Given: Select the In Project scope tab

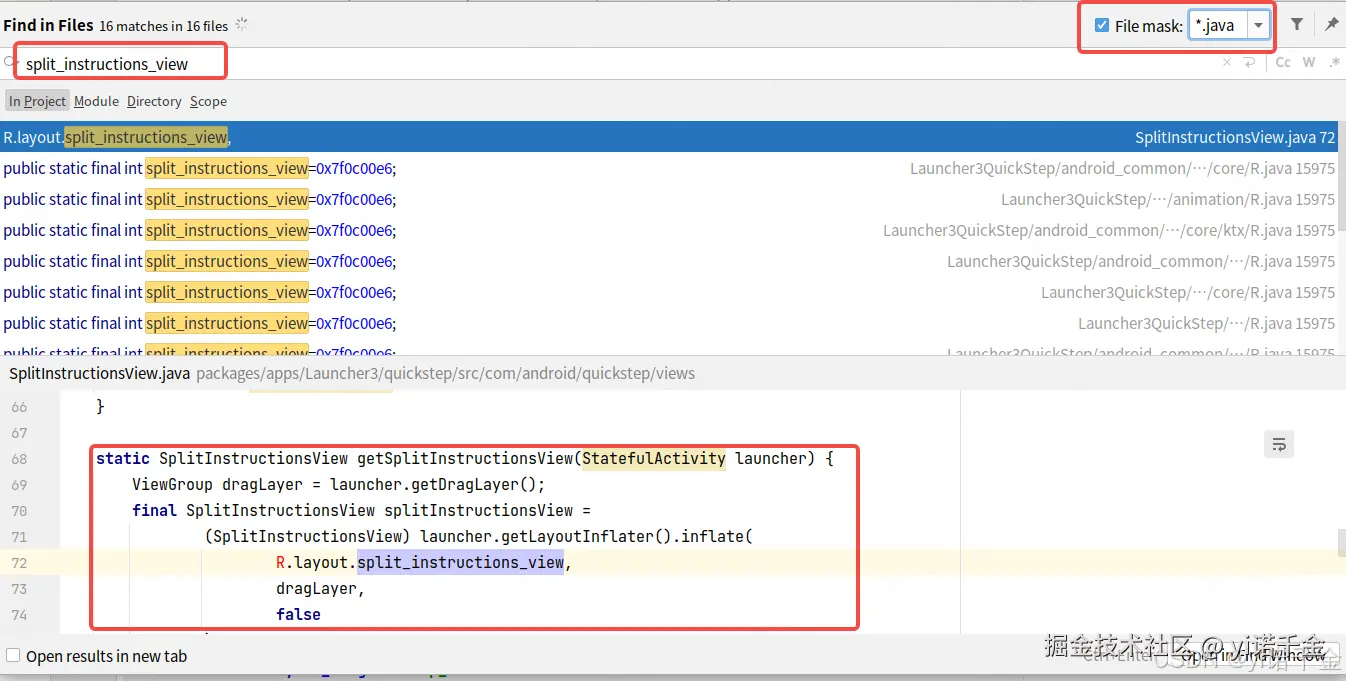Looking at the screenshot, I should (x=38, y=101).
